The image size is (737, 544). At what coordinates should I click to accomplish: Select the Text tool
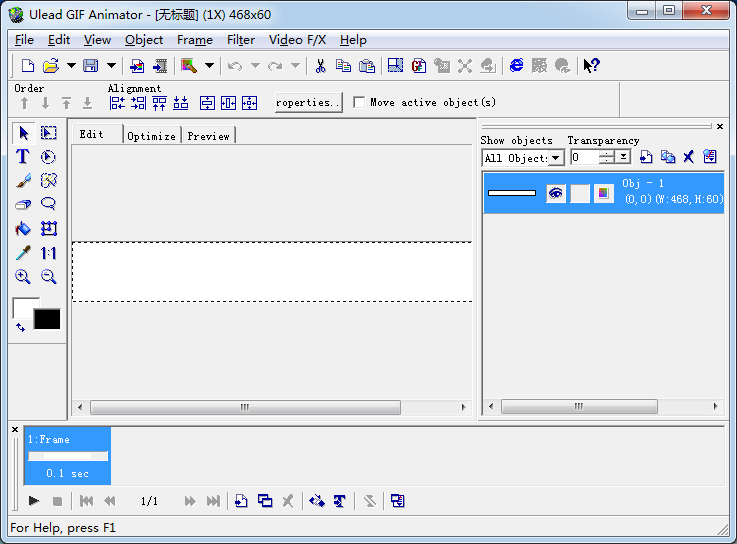(x=23, y=157)
